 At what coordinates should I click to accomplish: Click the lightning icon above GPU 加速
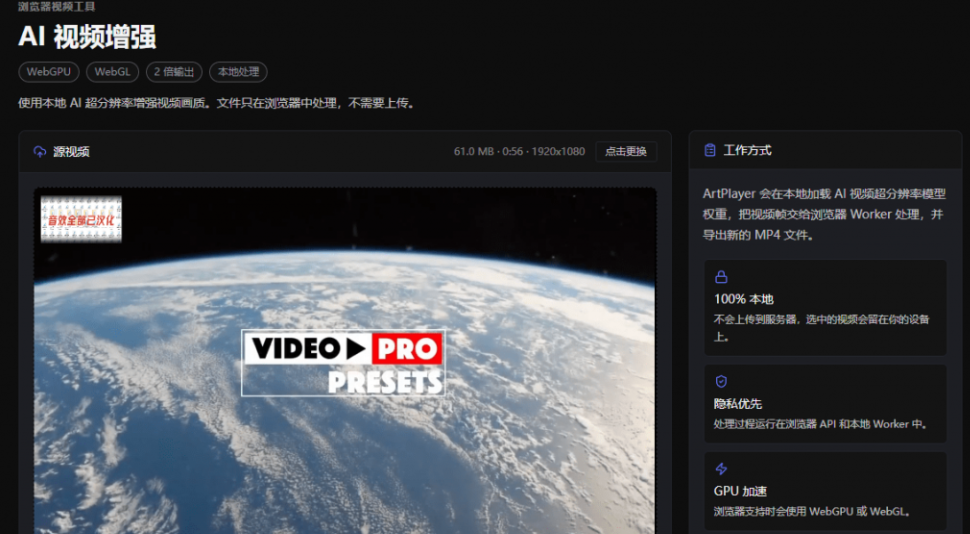tap(721, 468)
